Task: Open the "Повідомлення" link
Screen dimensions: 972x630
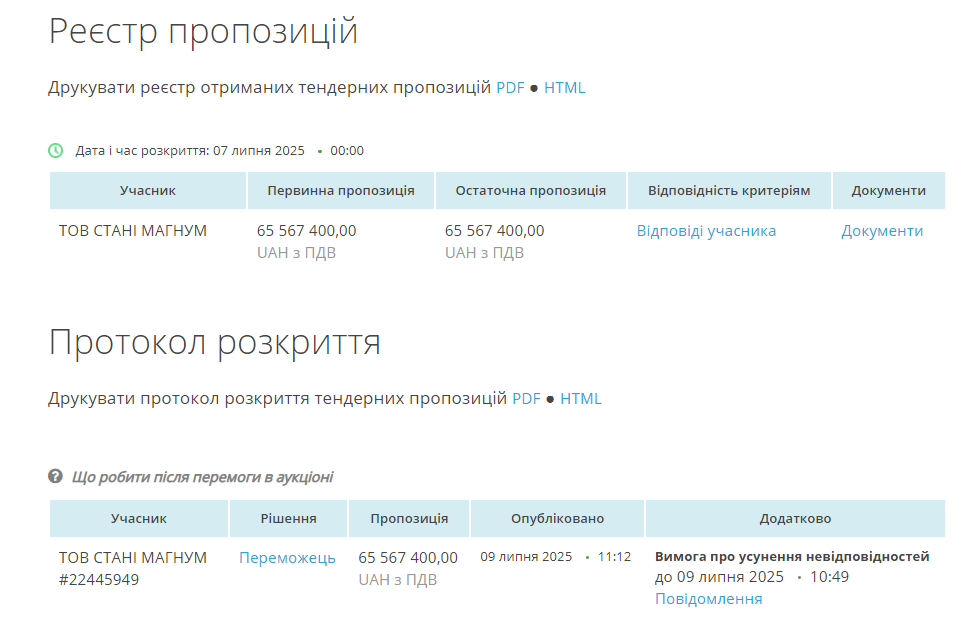Action: (708, 599)
